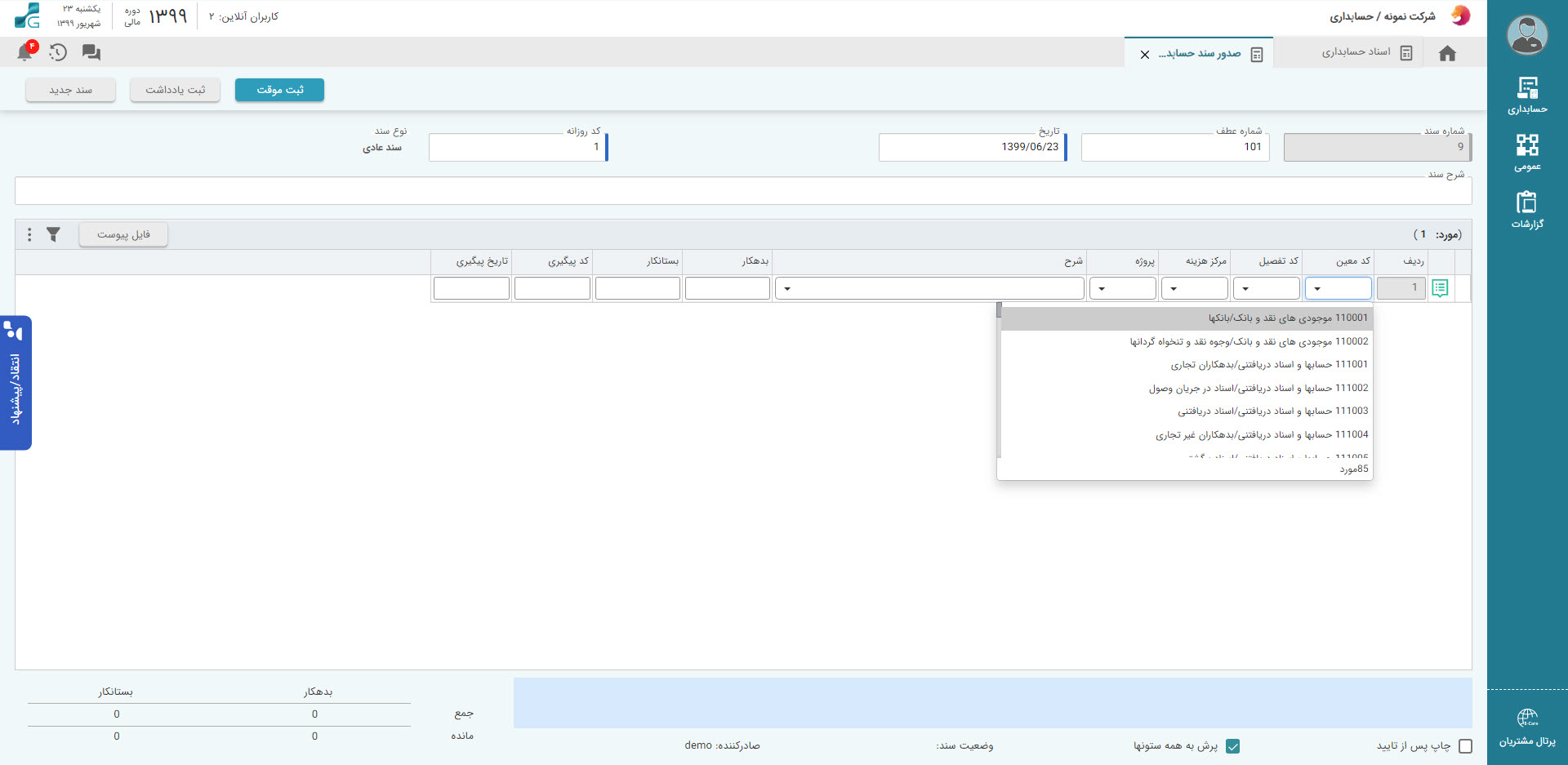Click the تاریخ date field
The height and width of the screenshot is (765, 1568).
tap(973, 147)
